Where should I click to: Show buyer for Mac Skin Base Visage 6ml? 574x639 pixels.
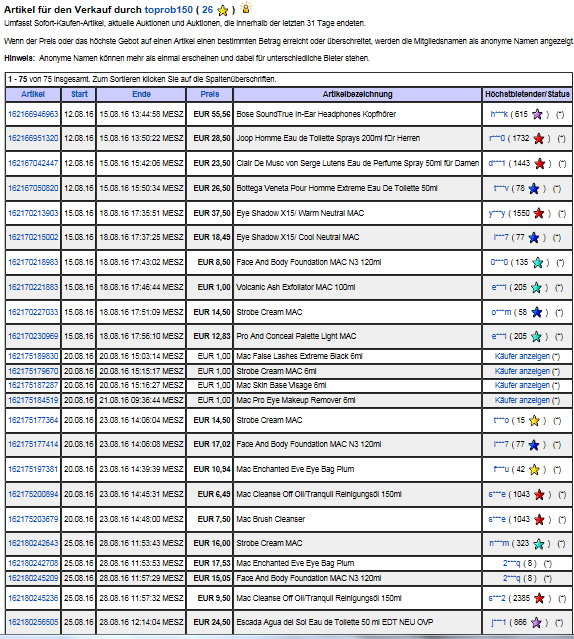(x=522, y=385)
